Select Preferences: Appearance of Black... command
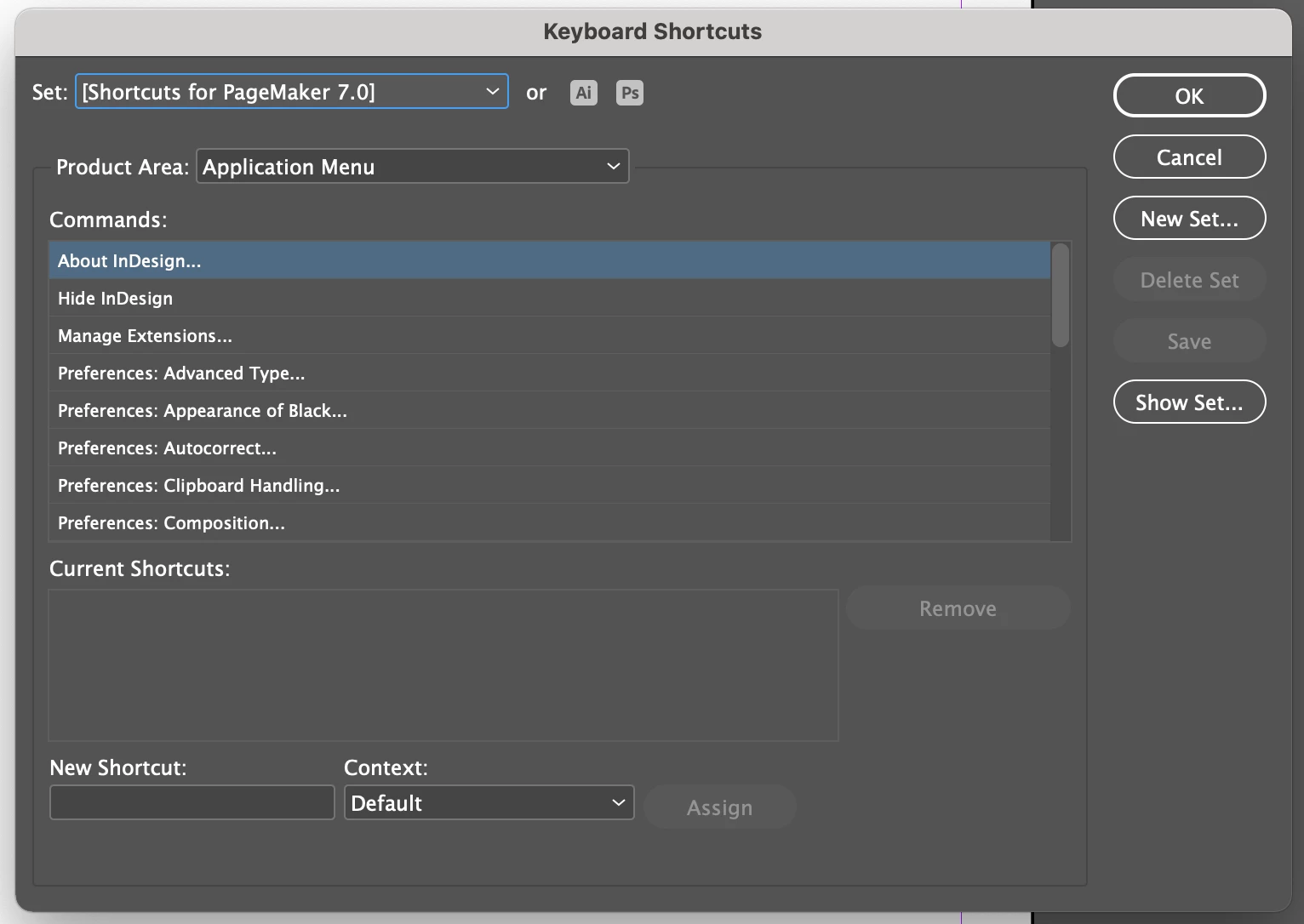This screenshot has width=1304, height=924. click(x=550, y=410)
